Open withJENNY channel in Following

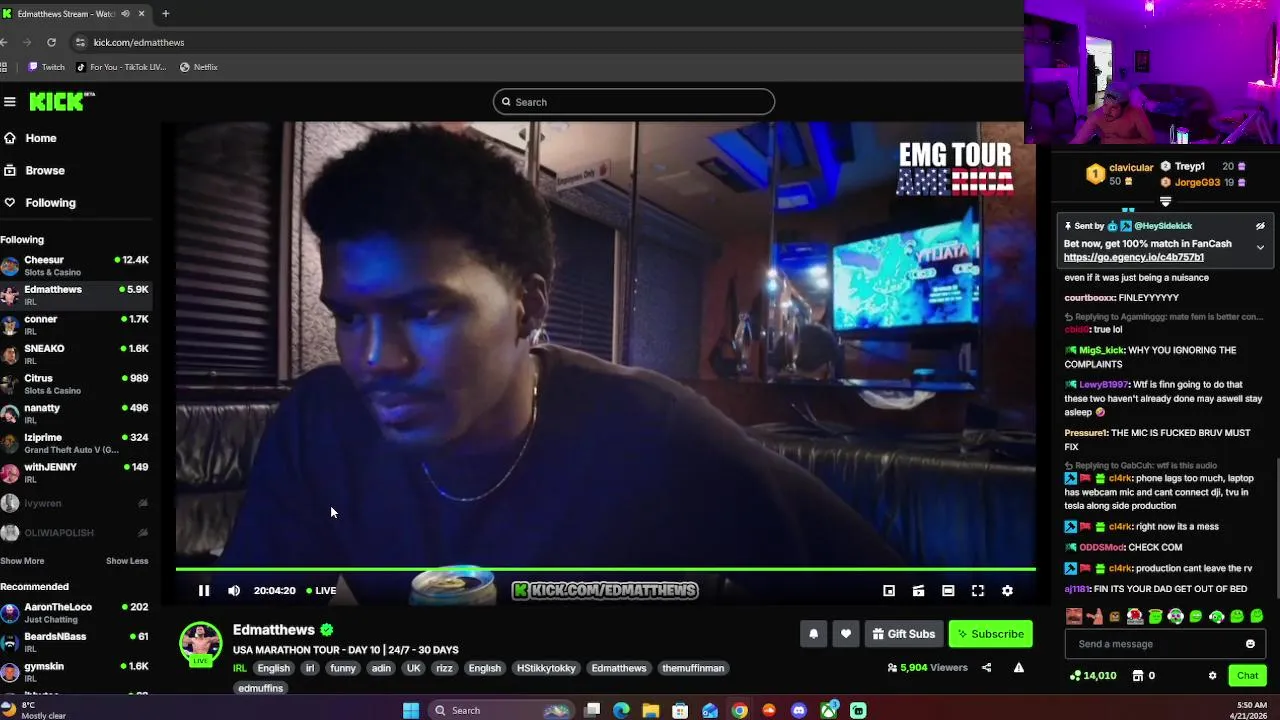(76, 472)
